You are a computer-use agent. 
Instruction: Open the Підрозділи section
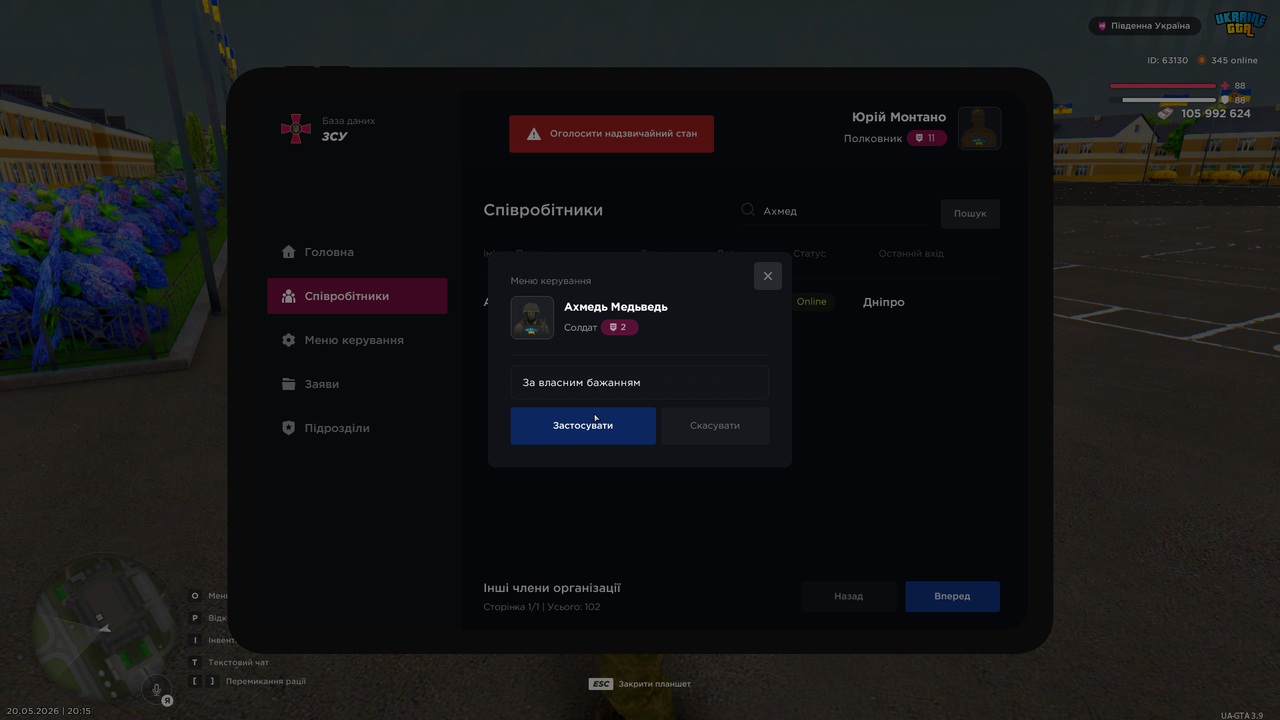(357, 428)
